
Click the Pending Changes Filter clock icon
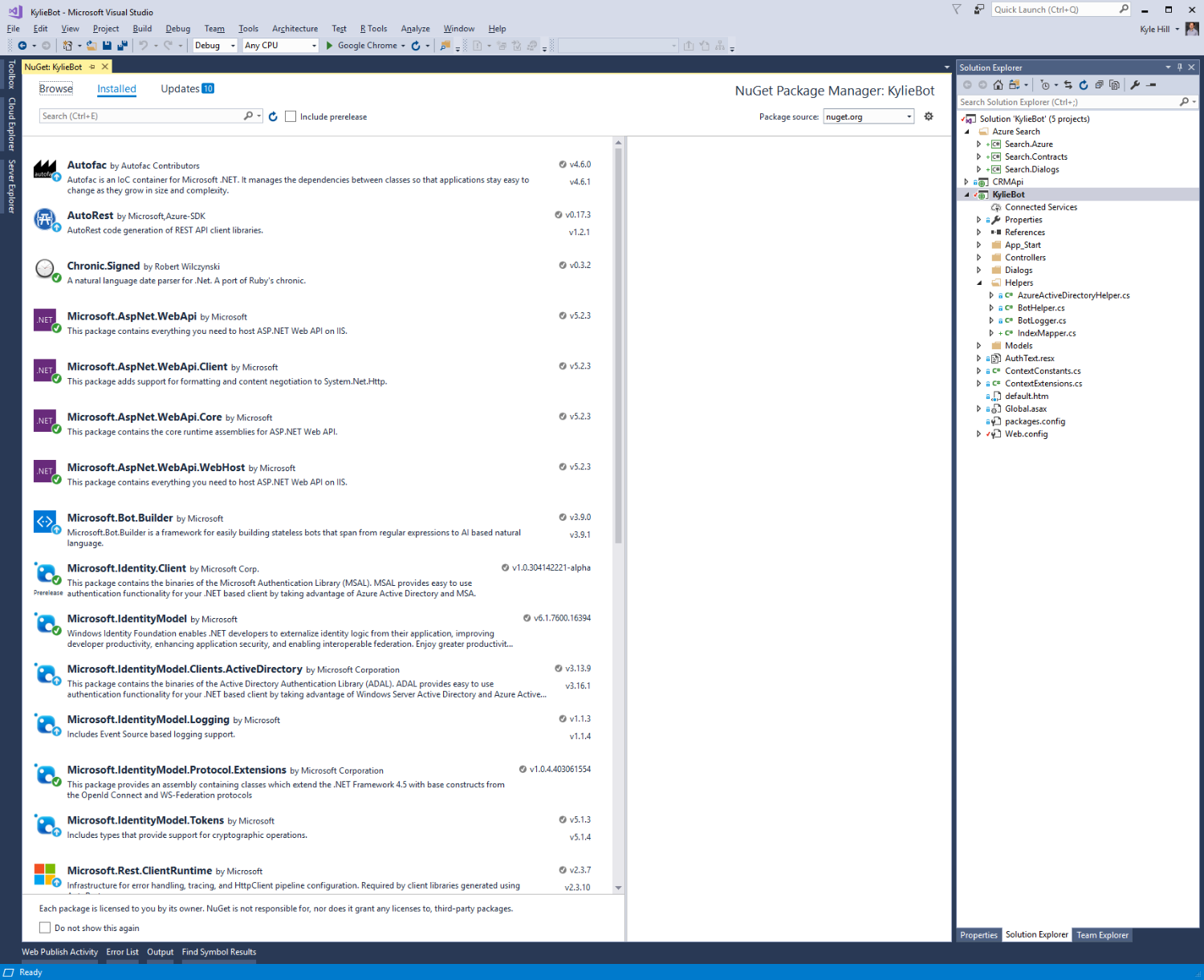tap(1044, 85)
